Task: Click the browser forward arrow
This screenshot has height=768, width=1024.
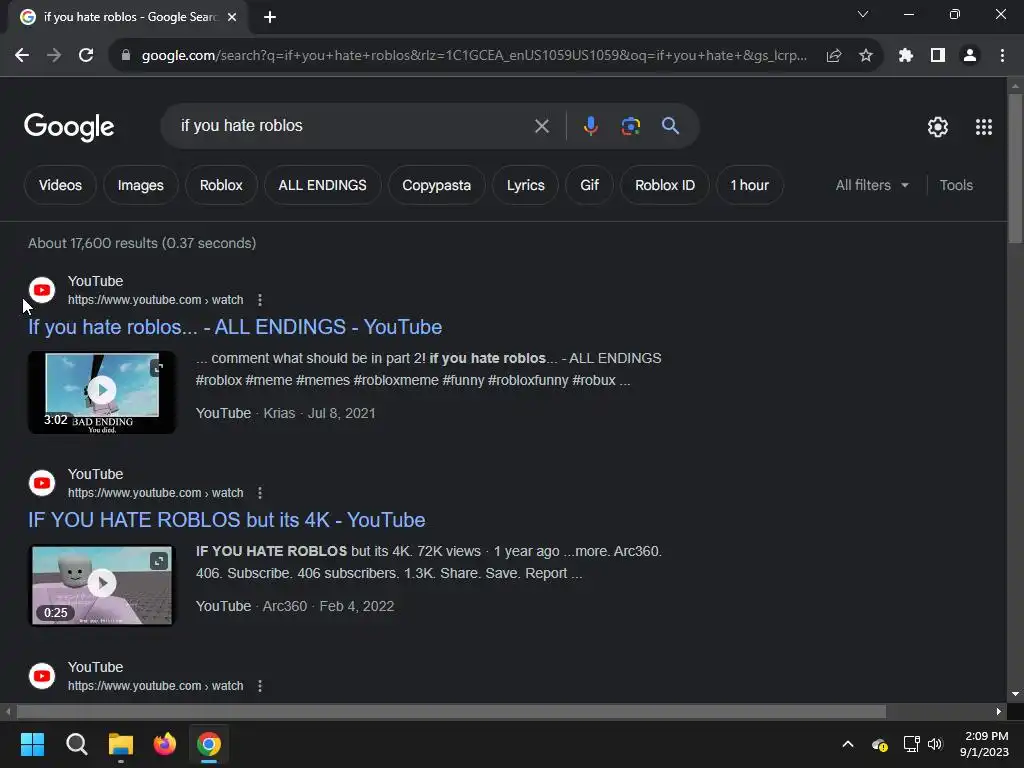Action: coord(54,56)
